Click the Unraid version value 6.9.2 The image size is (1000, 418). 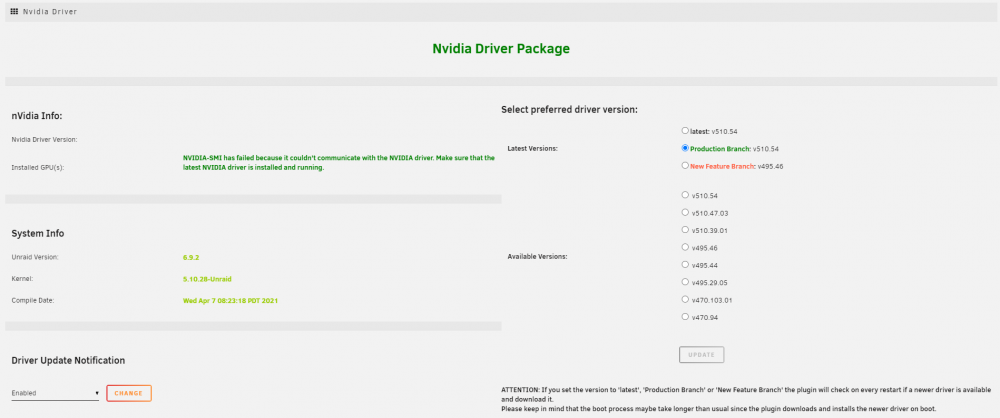[191, 257]
